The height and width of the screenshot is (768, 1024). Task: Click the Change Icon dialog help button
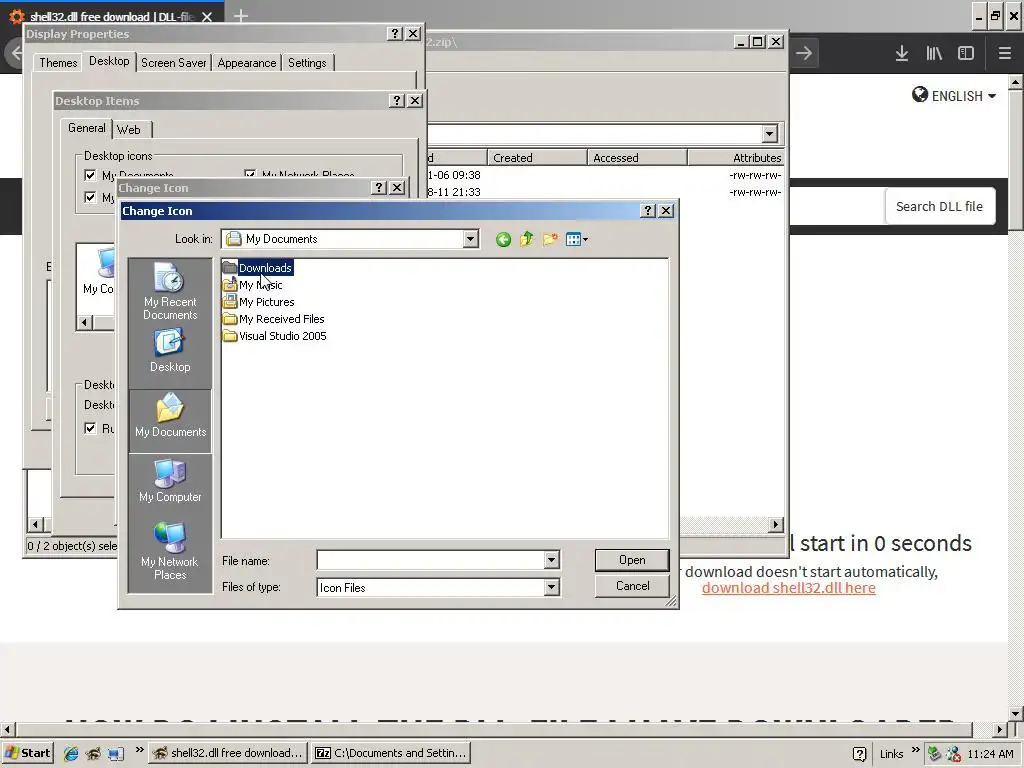pyautogui.click(x=647, y=210)
